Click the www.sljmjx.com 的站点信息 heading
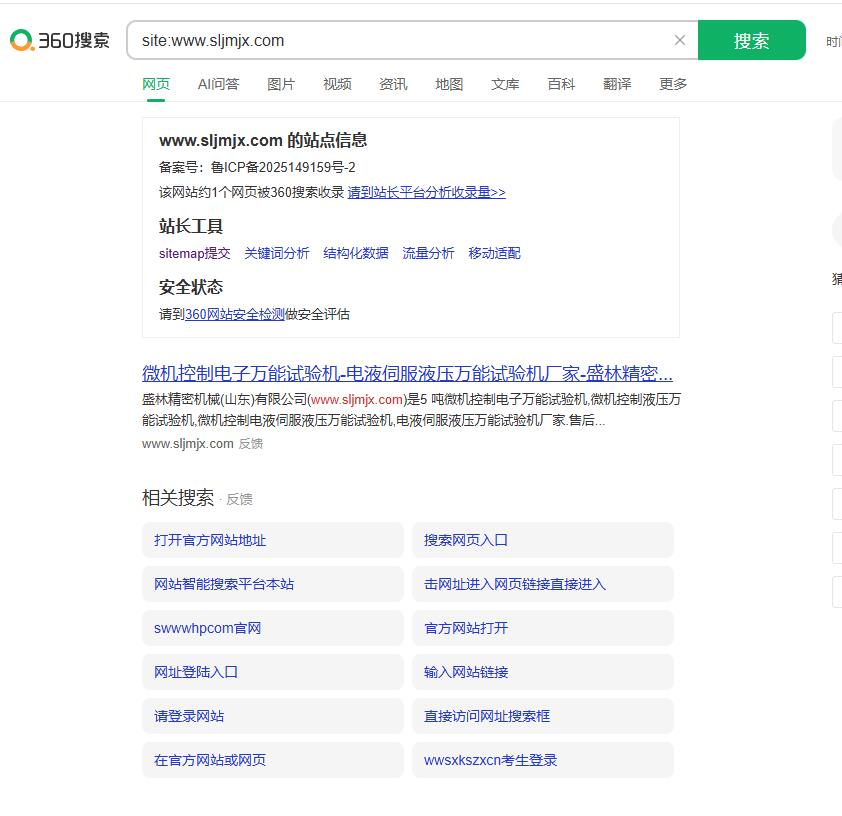 click(263, 140)
